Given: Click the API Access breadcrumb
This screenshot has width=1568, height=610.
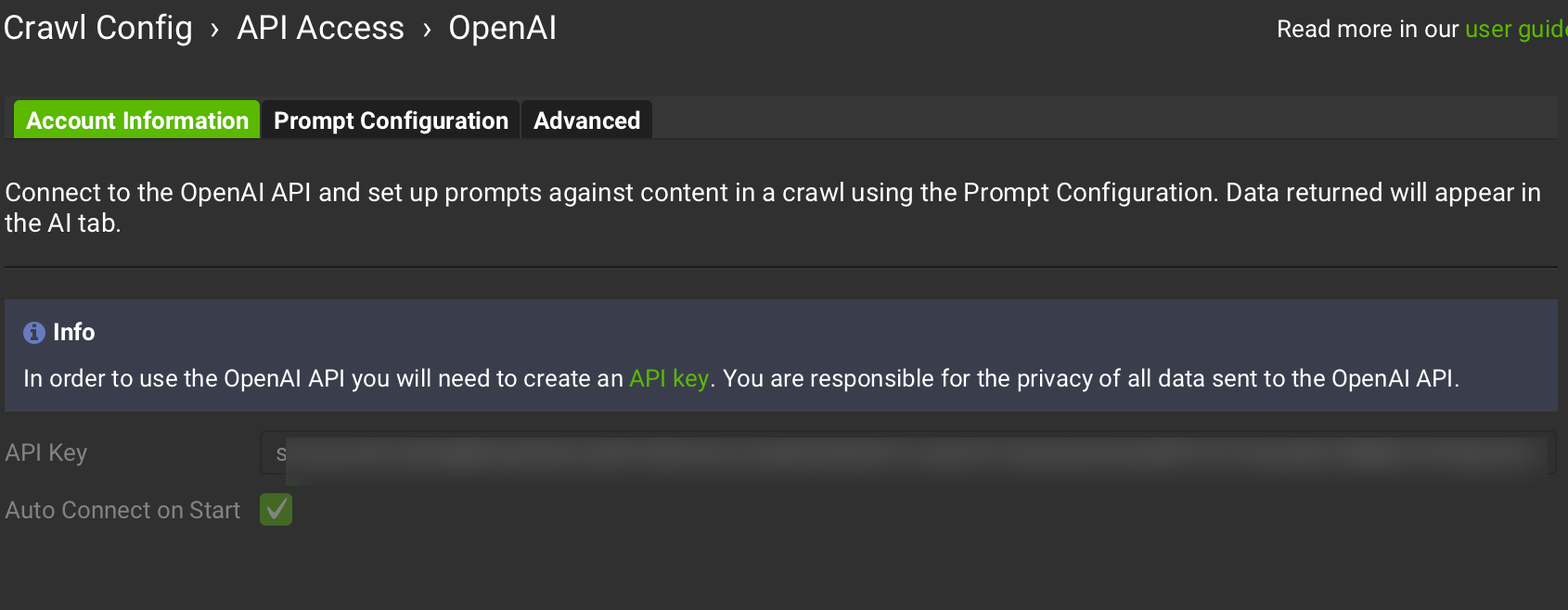Looking at the screenshot, I should click(x=320, y=29).
